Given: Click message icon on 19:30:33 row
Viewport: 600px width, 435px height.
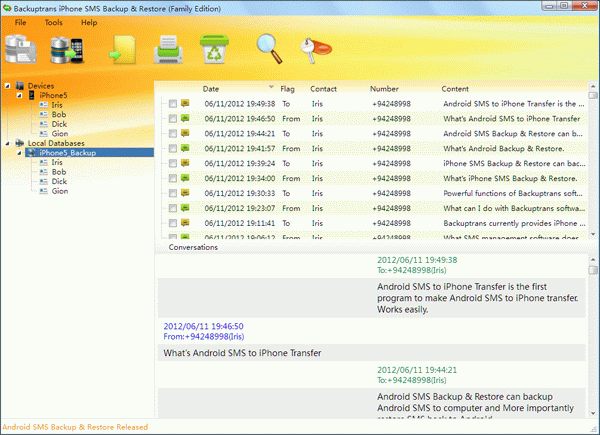Looking at the screenshot, I should tap(185, 192).
